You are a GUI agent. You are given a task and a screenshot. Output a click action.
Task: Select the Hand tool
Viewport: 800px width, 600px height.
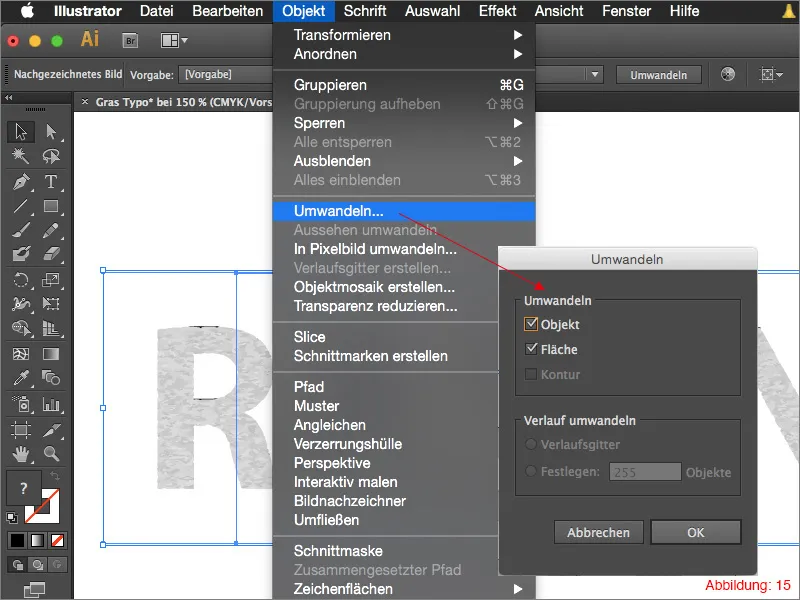pyautogui.click(x=21, y=454)
